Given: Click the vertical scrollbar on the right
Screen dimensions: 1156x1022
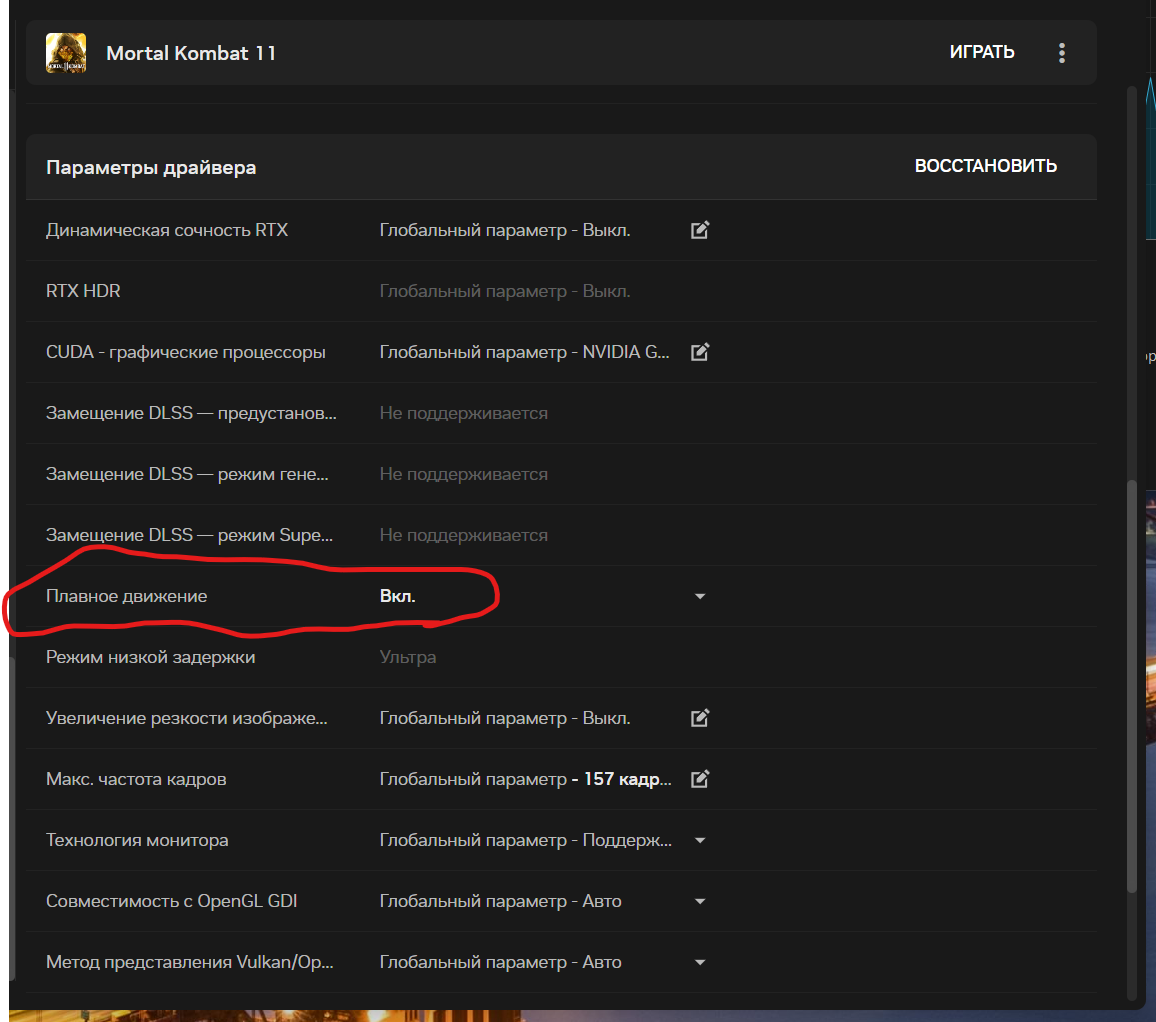Looking at the screenshot, I should (1132, 686).
